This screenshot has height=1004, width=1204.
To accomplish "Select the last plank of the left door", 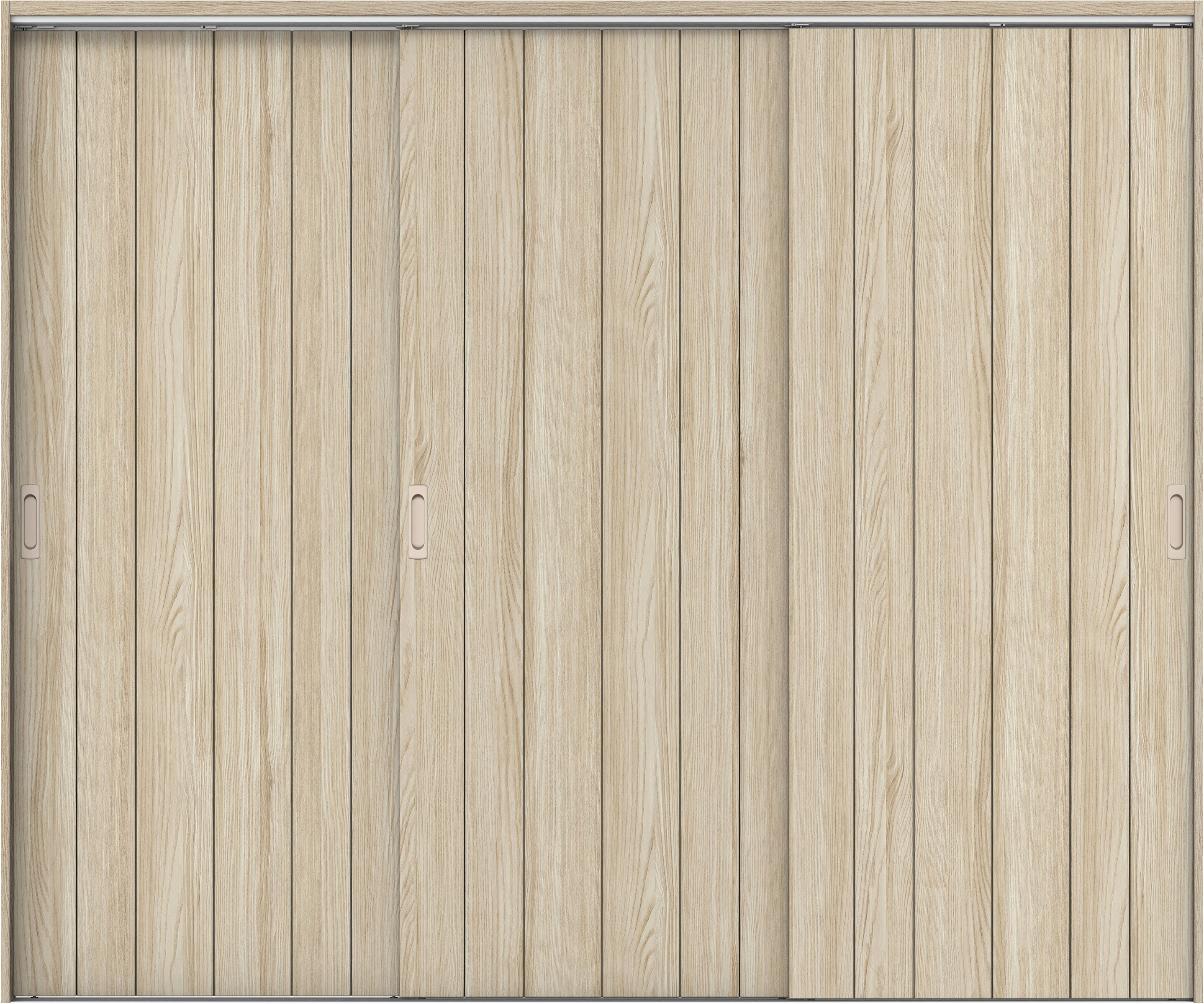I will click(375, 513).
